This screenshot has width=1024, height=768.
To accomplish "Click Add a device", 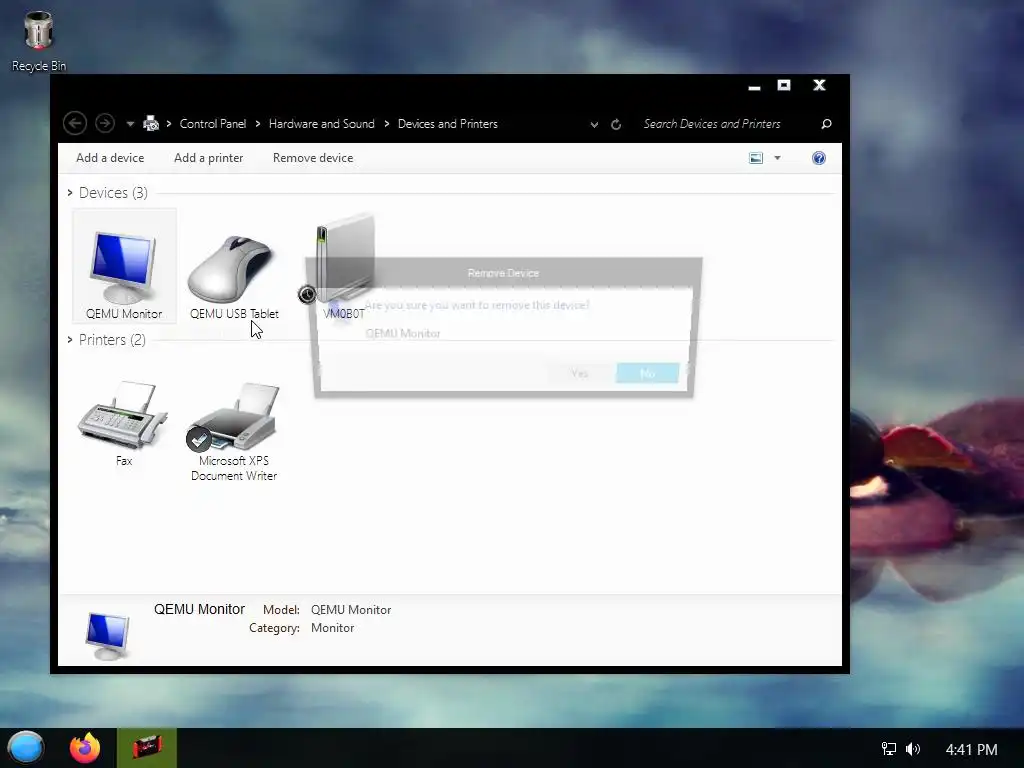I will click(x=110, y=158).
